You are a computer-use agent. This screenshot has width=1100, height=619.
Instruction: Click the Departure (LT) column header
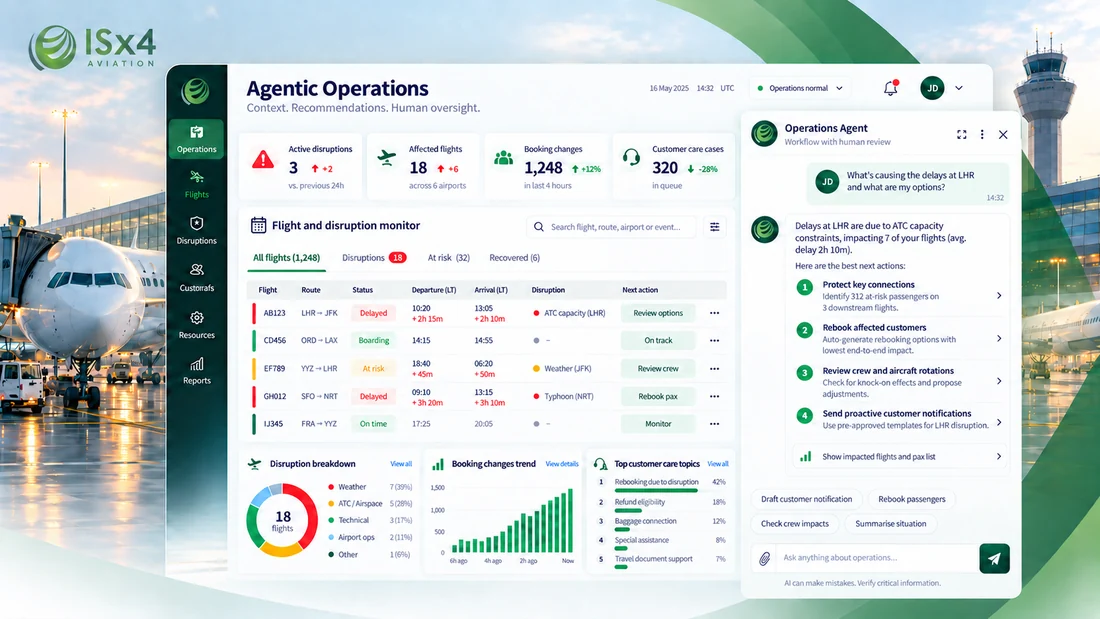434,290
